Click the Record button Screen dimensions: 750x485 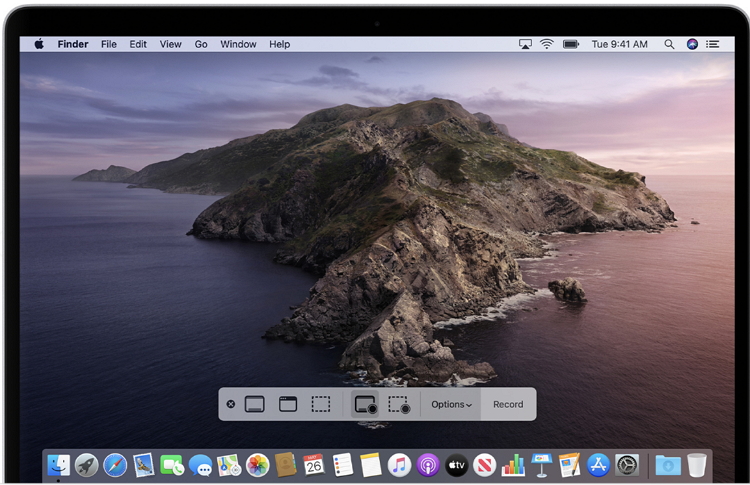click(x=508, y=405)
